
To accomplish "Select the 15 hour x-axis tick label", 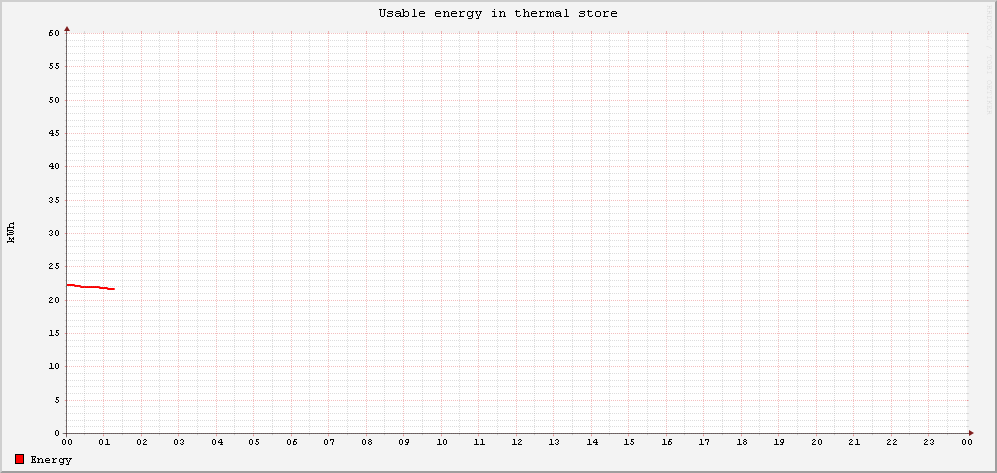I will [x=629, y=442].
